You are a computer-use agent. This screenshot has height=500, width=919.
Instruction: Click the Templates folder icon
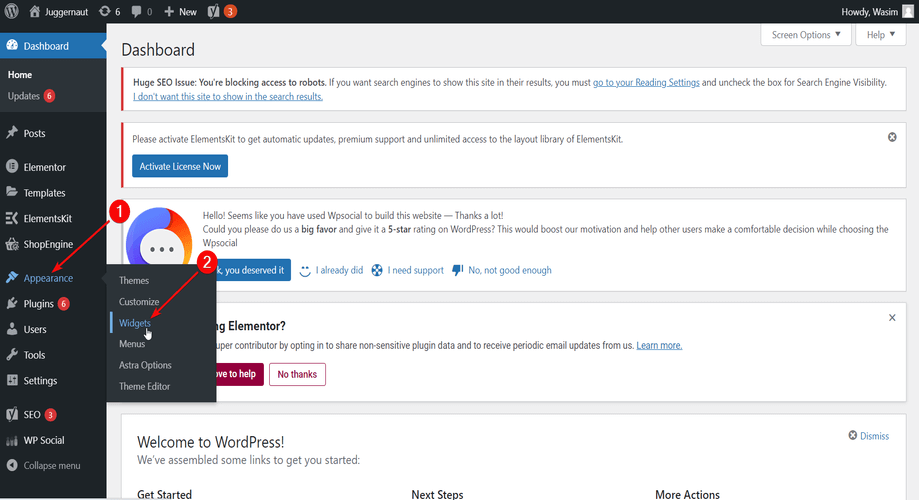12,192
